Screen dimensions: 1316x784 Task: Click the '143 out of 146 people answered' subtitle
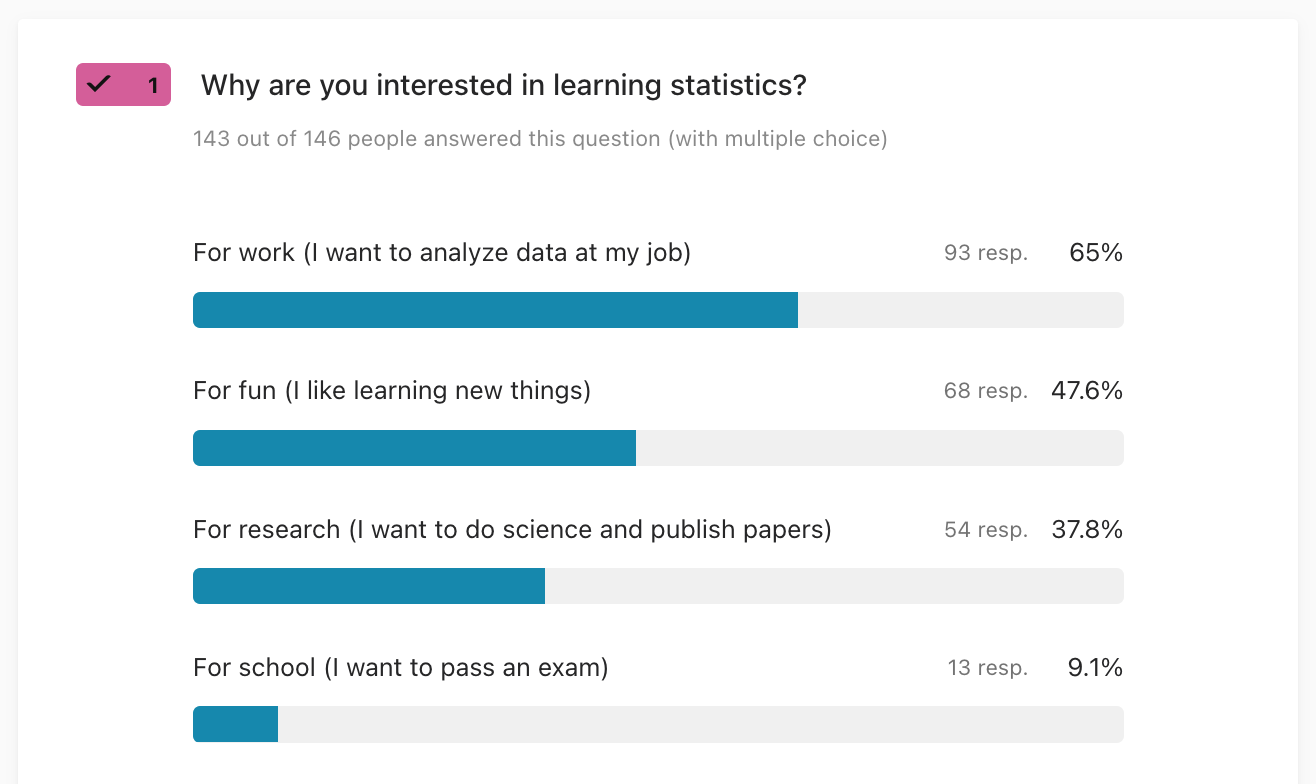pyautogui.click(x=540, y=139)
